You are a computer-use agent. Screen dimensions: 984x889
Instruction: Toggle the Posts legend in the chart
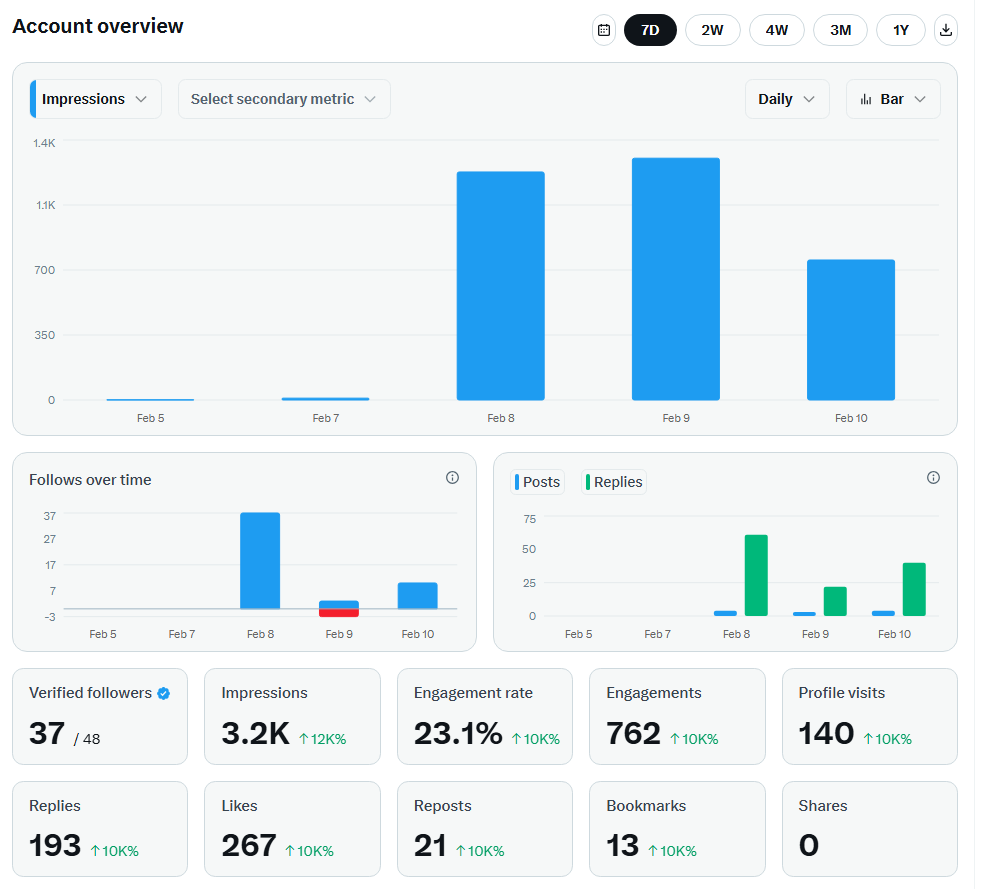537,482
